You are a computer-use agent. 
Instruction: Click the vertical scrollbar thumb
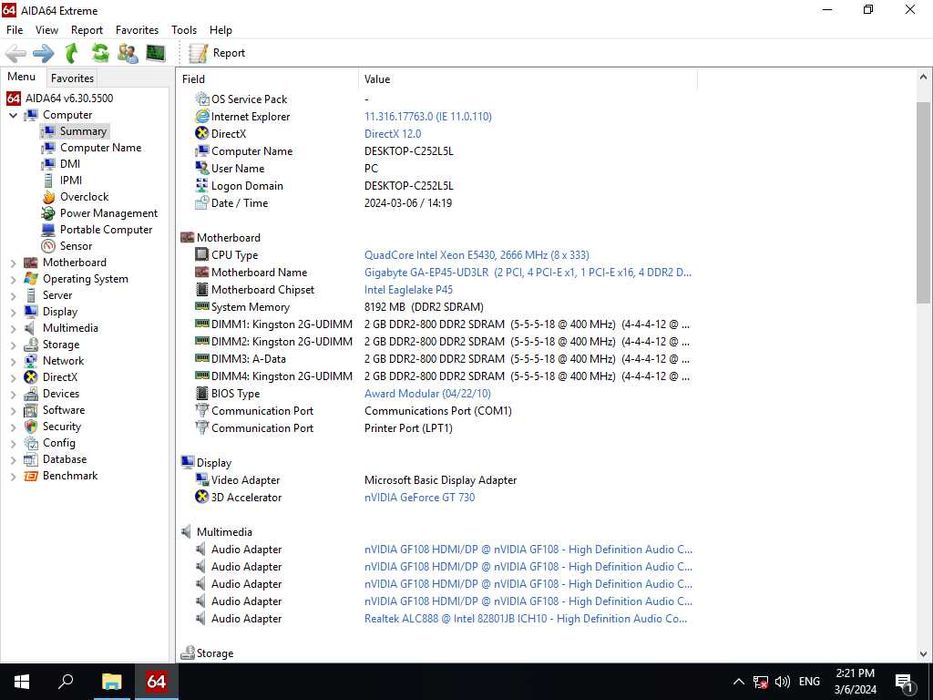click(923, 202)
